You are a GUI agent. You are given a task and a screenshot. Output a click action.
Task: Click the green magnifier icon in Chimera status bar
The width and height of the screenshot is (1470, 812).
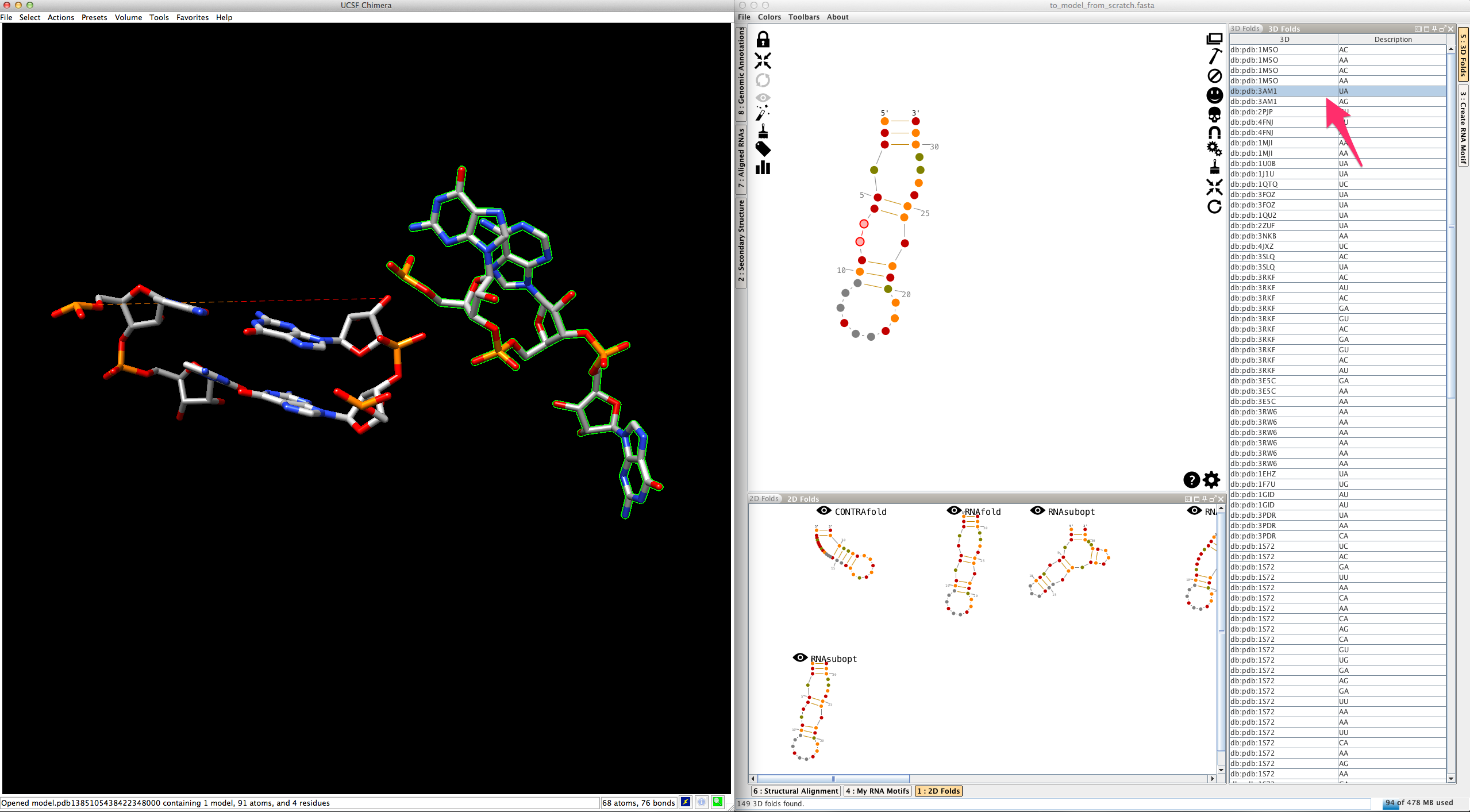point(718,802)
